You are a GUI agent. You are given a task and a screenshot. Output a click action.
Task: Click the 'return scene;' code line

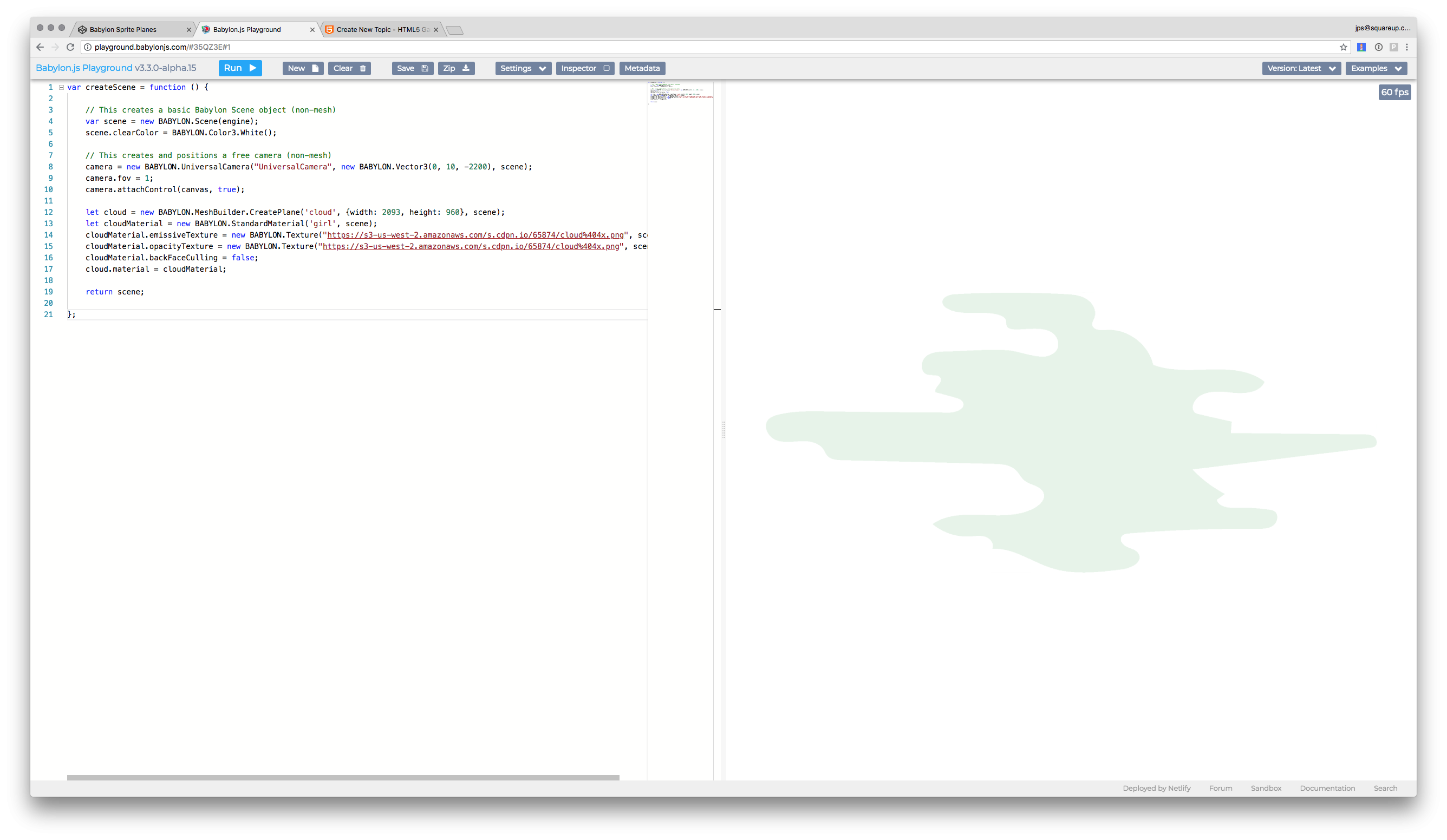pos(114,292)
